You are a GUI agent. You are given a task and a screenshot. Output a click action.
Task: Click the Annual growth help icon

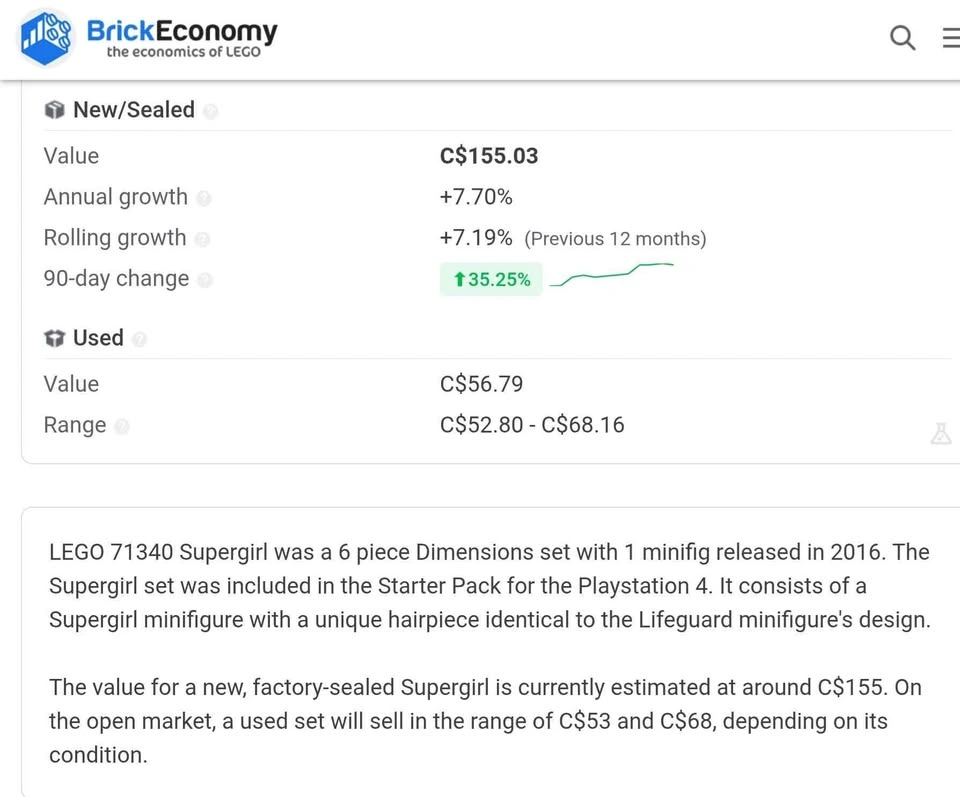[204, 198]
